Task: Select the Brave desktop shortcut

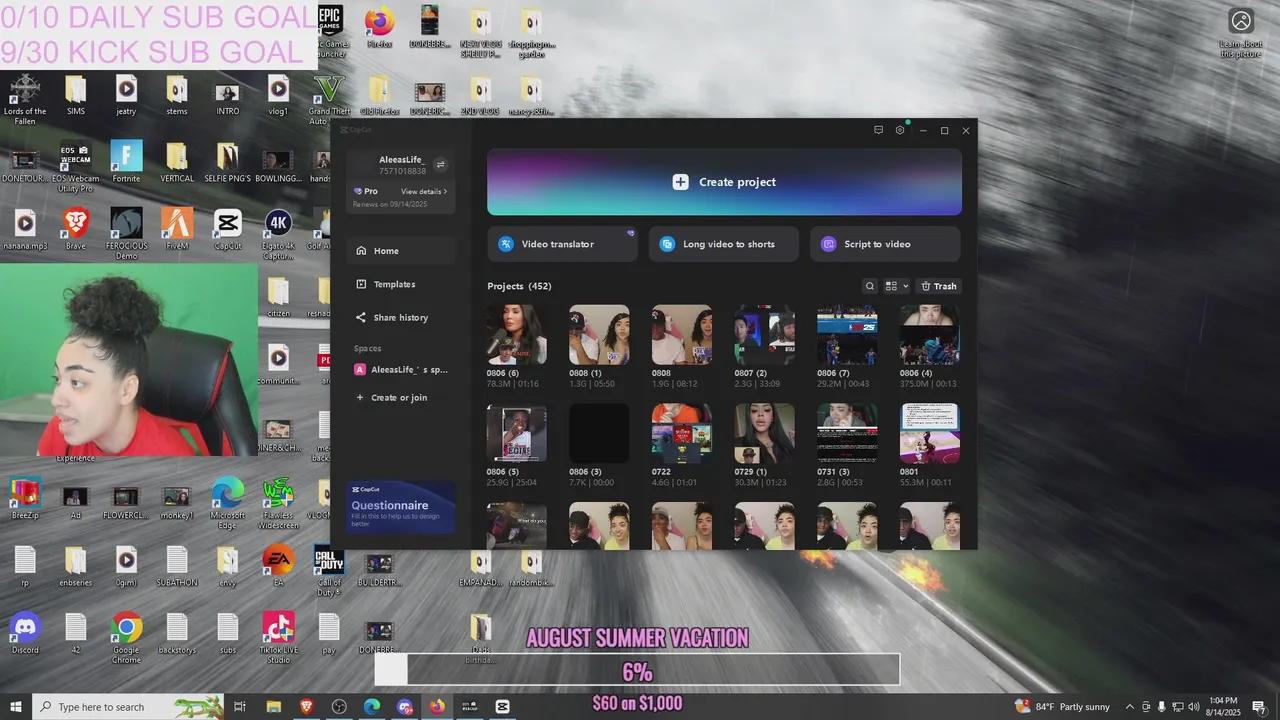Action: [x=75, y=229]
